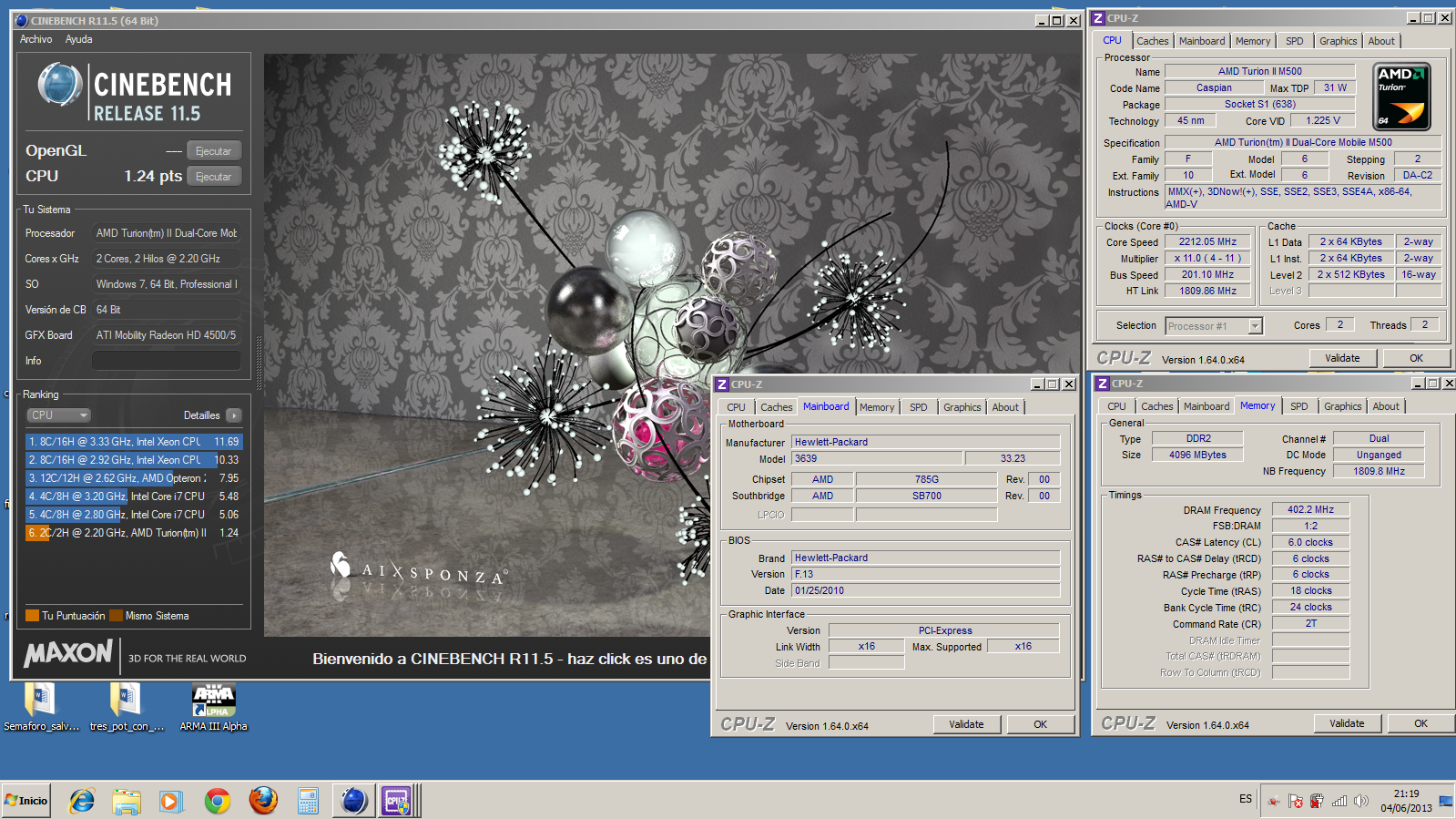The image size is (1456, 819).
Task: Open the Processor #1 selection dropdown
Action: click(x=1214, y=326)
